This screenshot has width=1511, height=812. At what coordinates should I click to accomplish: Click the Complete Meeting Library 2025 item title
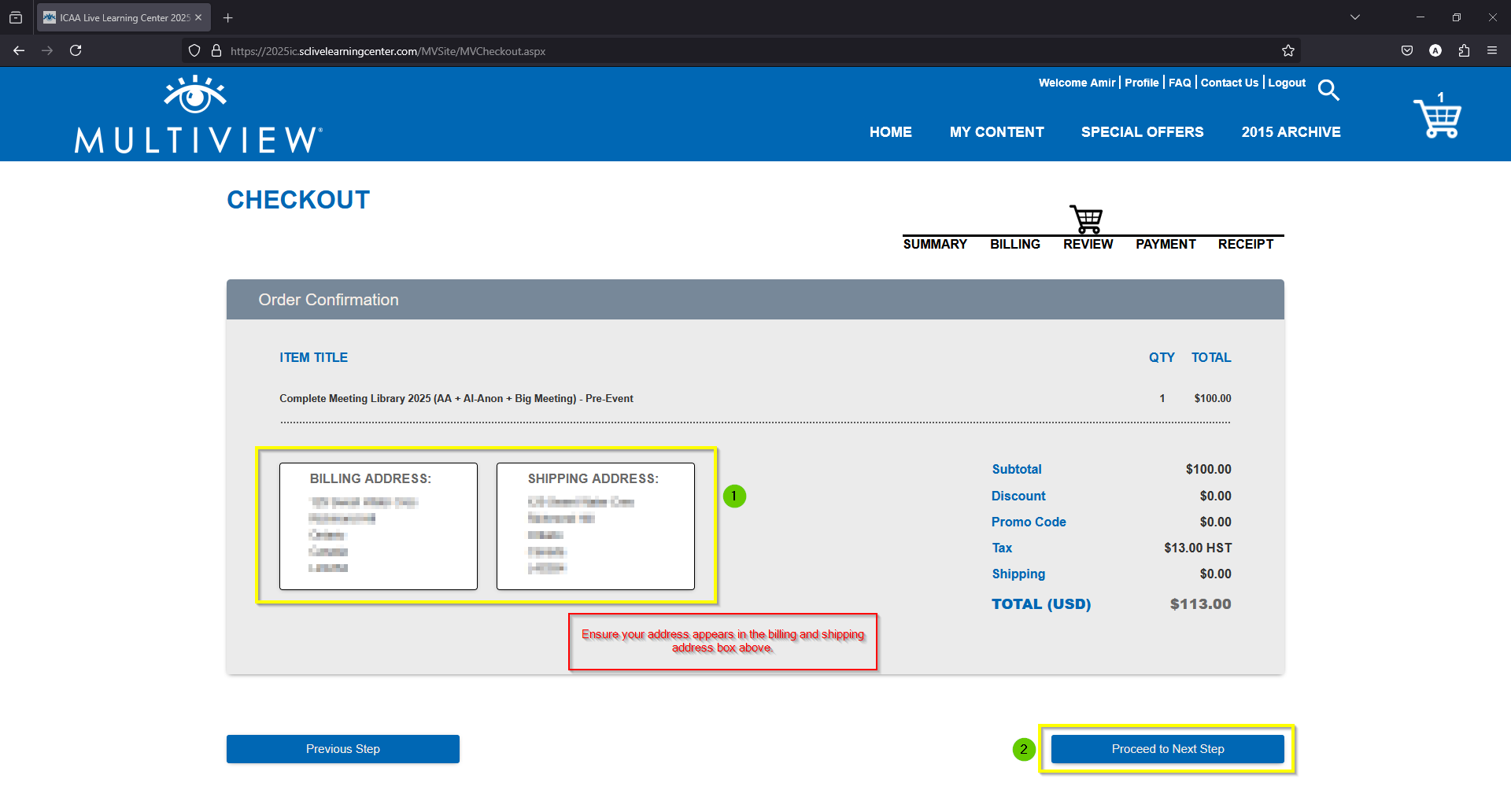[x=456, y=399]
